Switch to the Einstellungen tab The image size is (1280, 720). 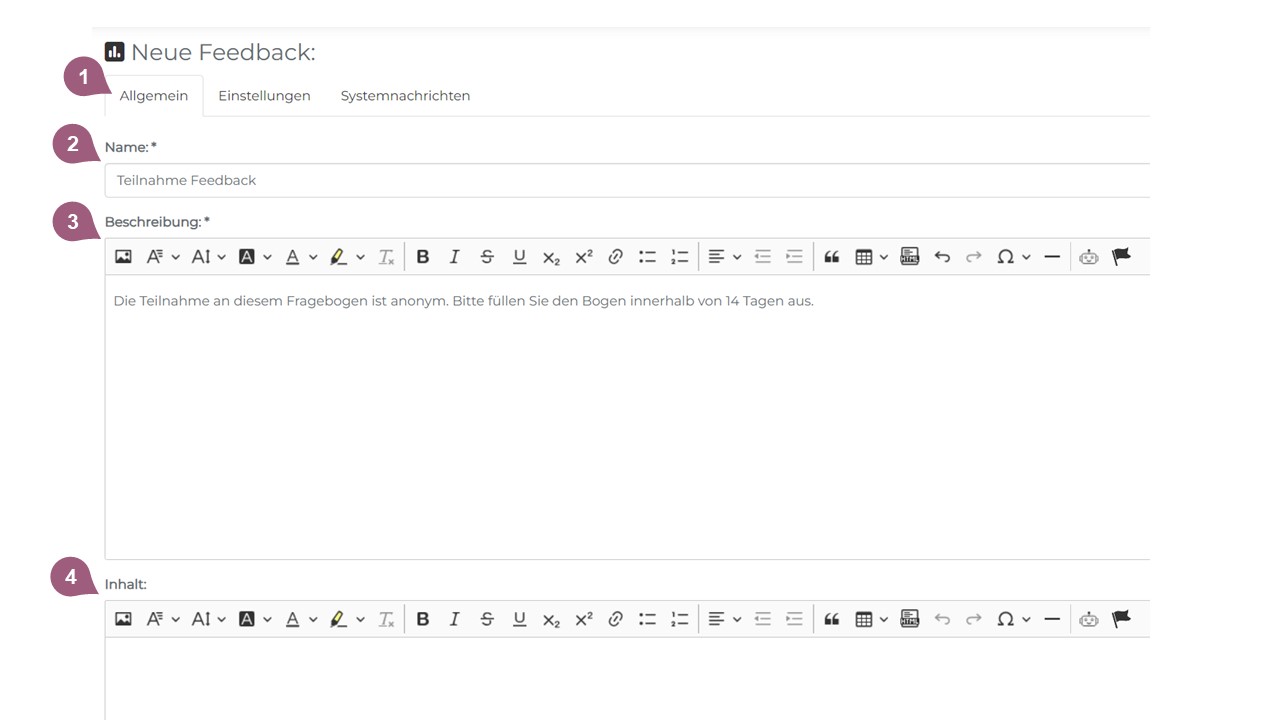pyautogui.click(x=264, y=96)
